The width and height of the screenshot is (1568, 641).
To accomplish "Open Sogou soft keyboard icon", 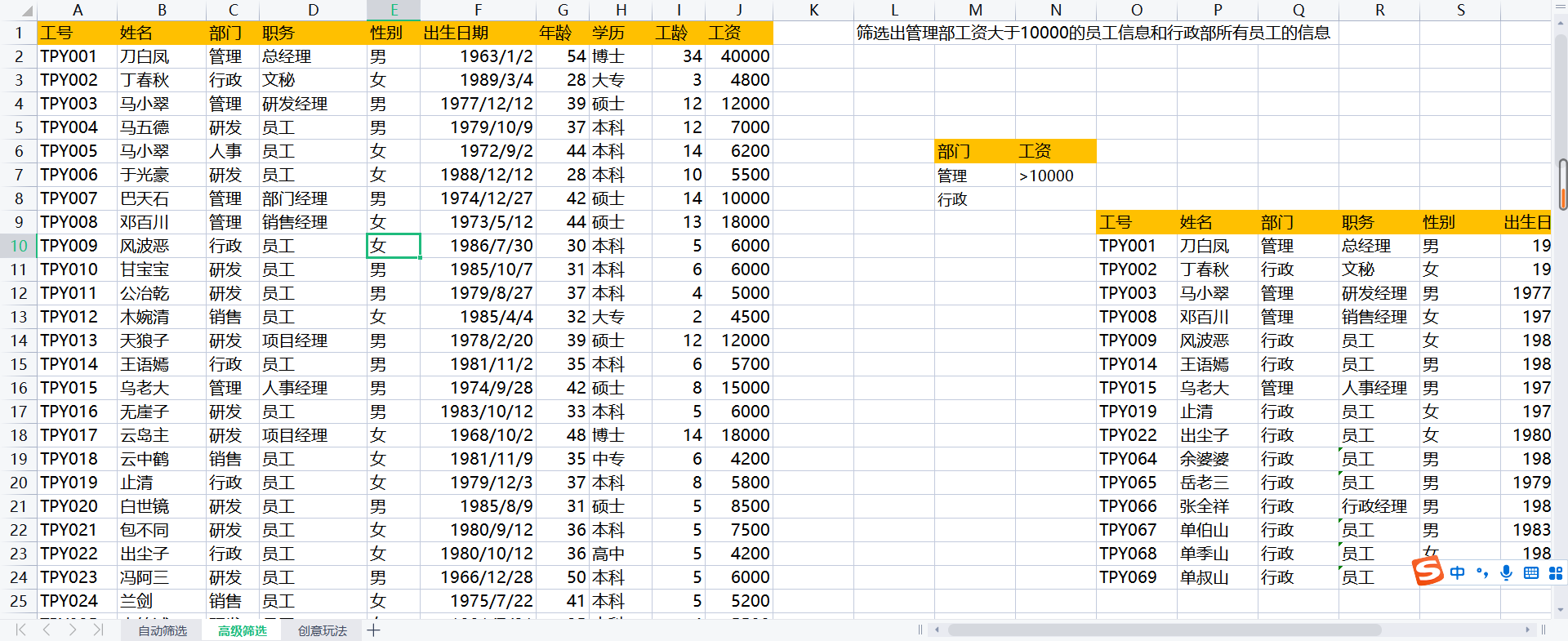I will 1531,572.
